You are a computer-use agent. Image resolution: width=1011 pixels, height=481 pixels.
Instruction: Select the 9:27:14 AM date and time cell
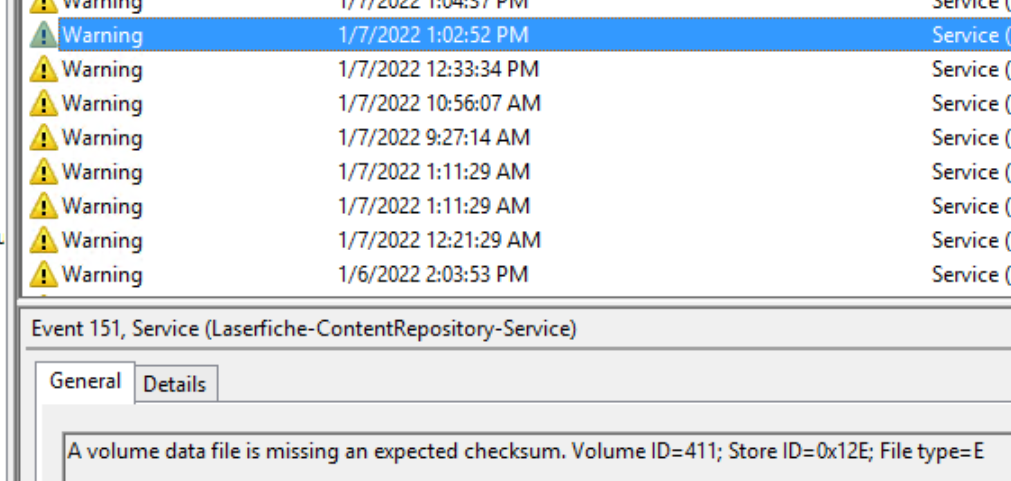coord(433,138)
